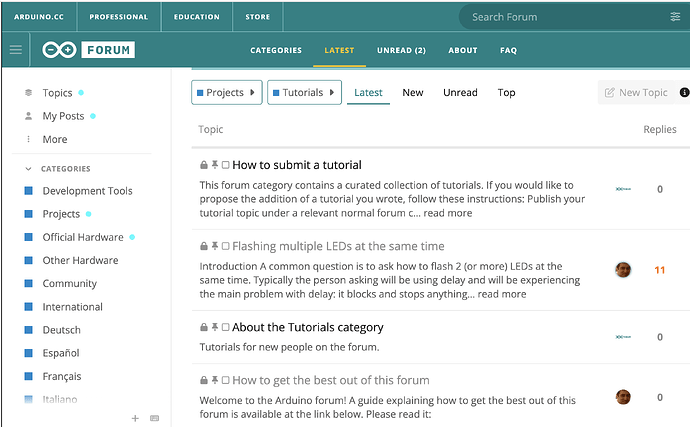
Task: Switch to the CATEGORIES header tab
Action: pos(276,50)
